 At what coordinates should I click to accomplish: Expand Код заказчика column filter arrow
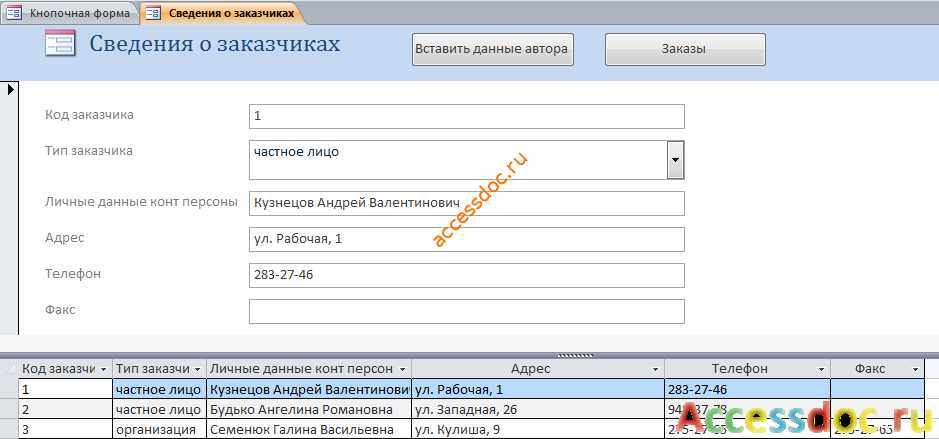pos(104,370)
